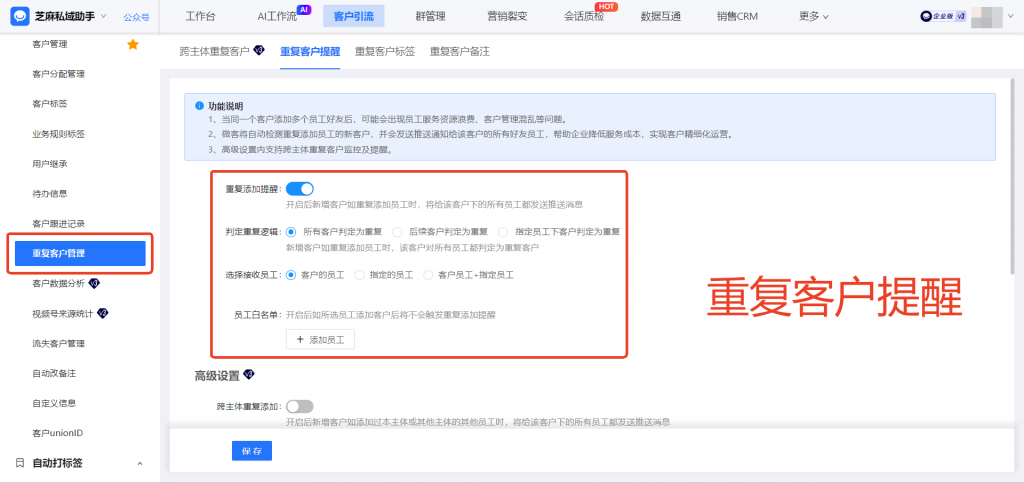Open the 群管理 top menu
The width and height of the screenshot is (1024, 483).
pos(430,17)
